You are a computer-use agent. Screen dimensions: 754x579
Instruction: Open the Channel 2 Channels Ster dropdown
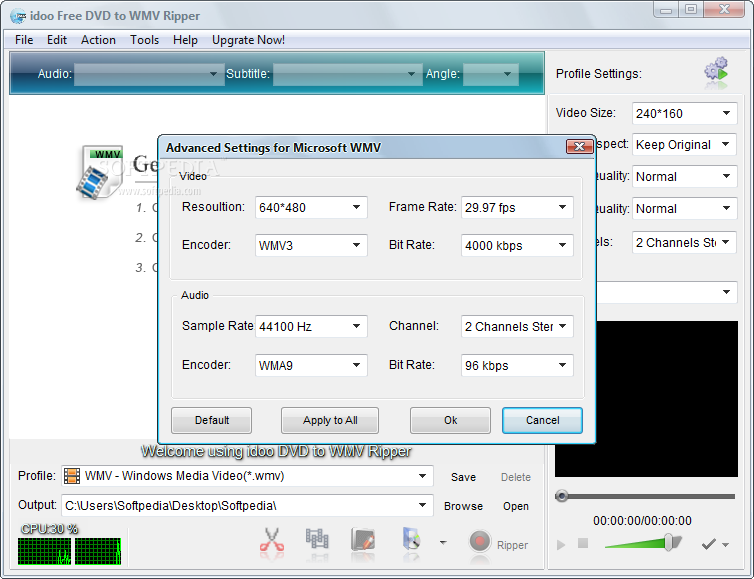517,327
